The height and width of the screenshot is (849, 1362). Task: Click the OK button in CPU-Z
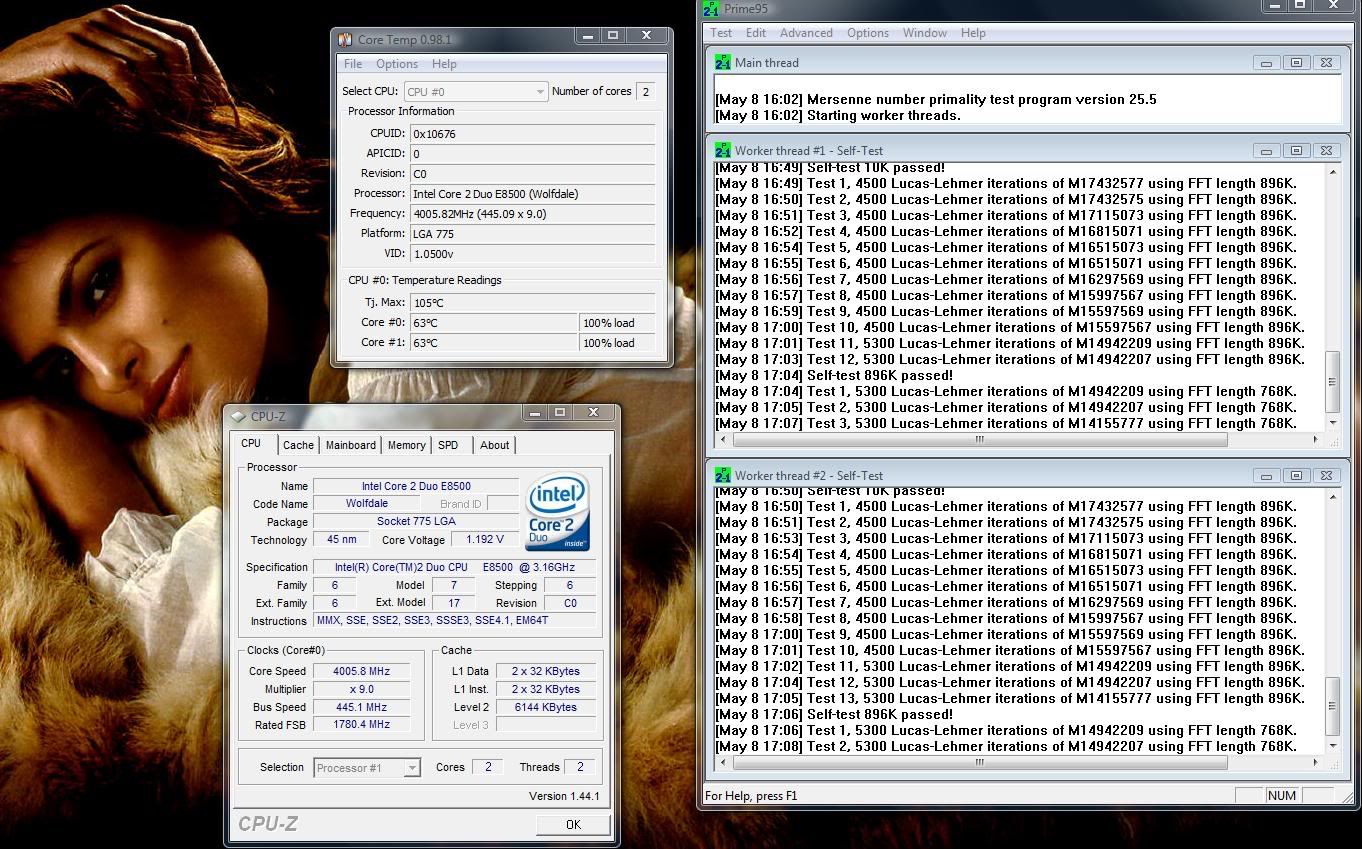[x=573, y=824]
